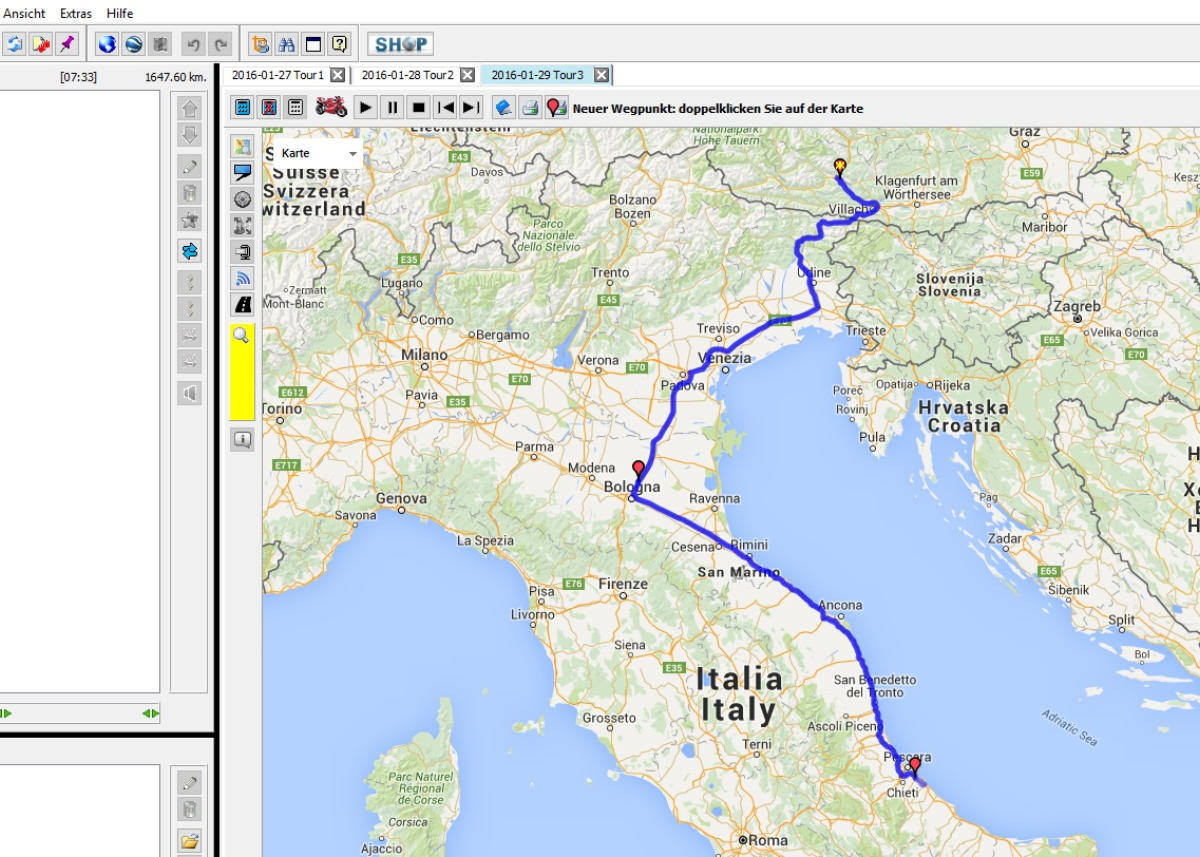Click the window layout icon
The image size is (1200, 857).
point(313,44)
